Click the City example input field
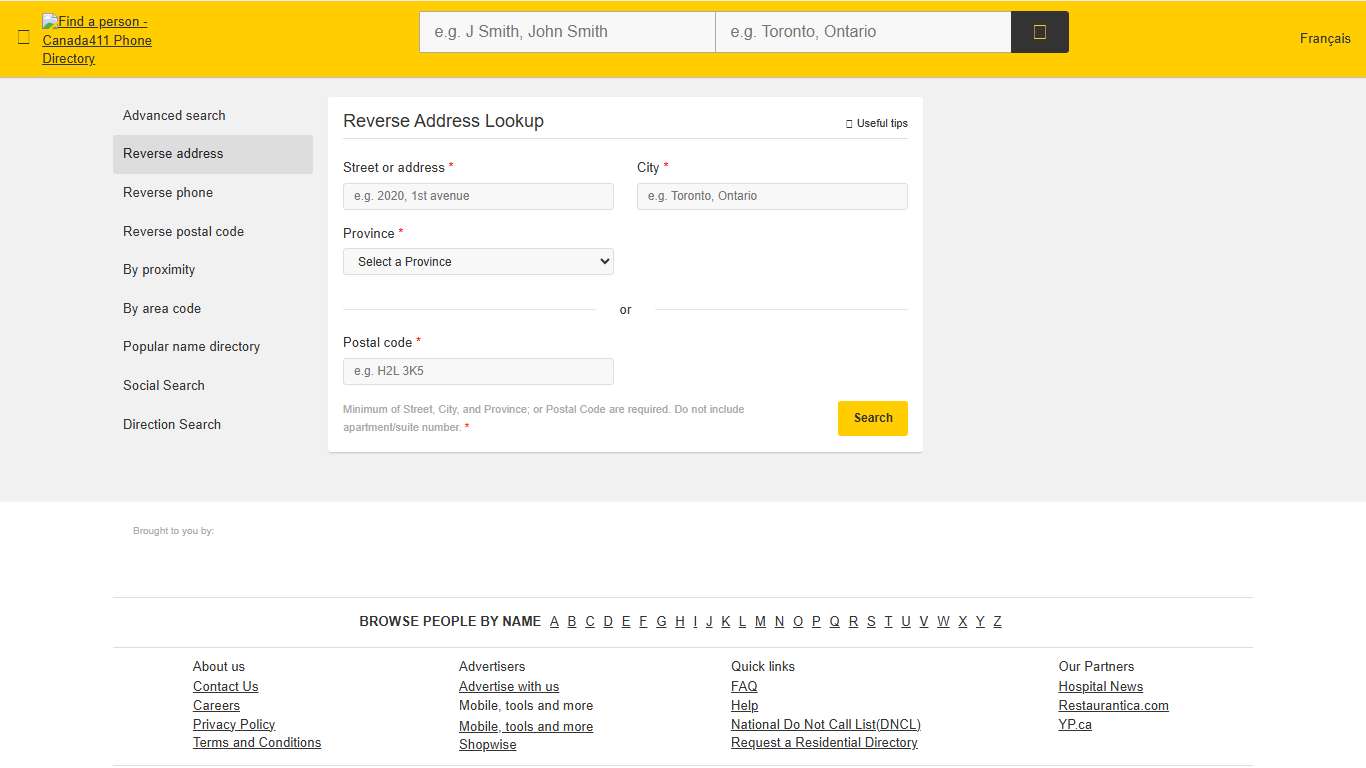 coord(772,196)
